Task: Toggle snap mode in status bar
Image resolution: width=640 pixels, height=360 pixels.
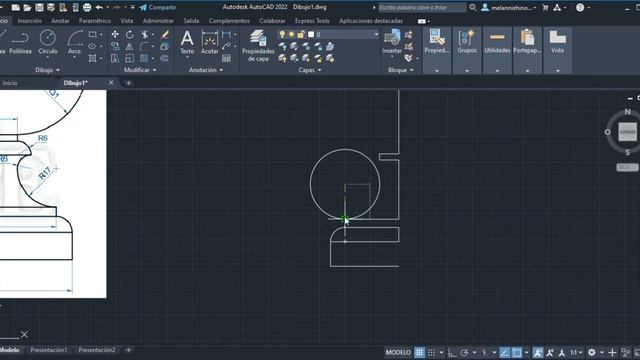Action: click(x=431, y=352)
